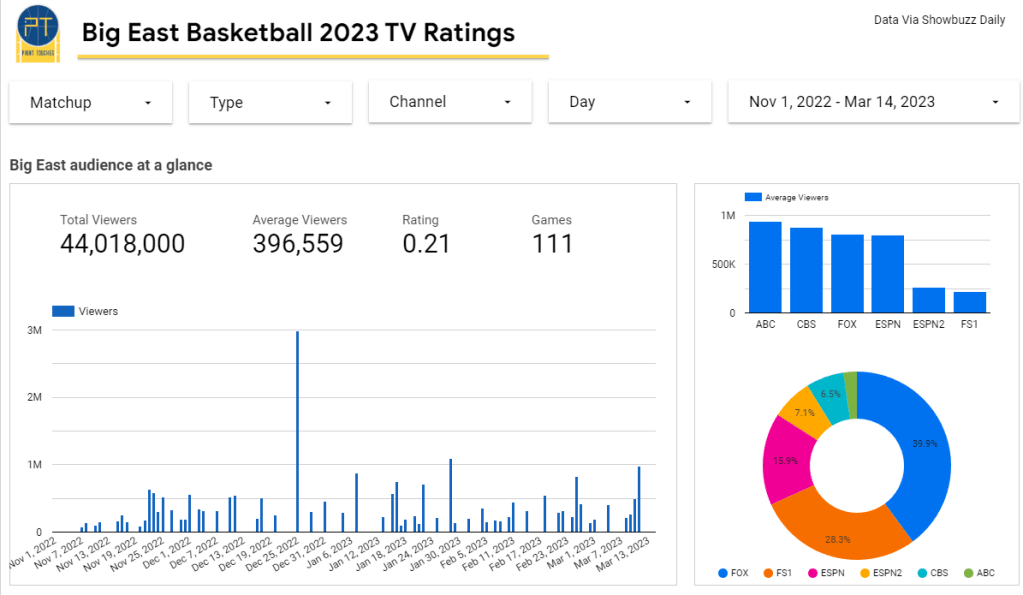Click the FS1 bar in average viewers chart

click(x=969, y=302)
